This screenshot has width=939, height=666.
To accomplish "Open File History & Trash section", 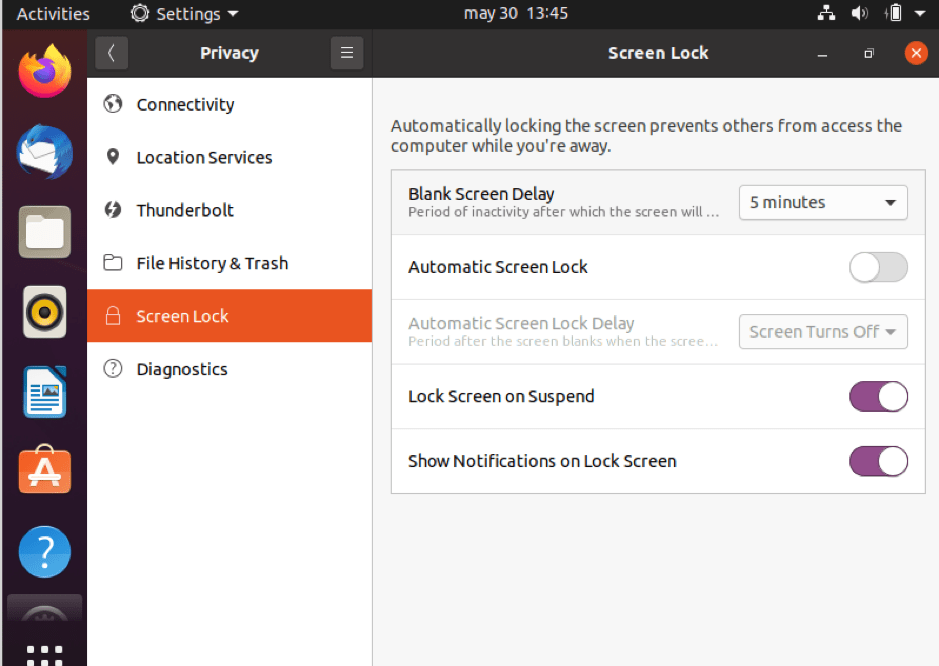I will click(x=212, y=264).
